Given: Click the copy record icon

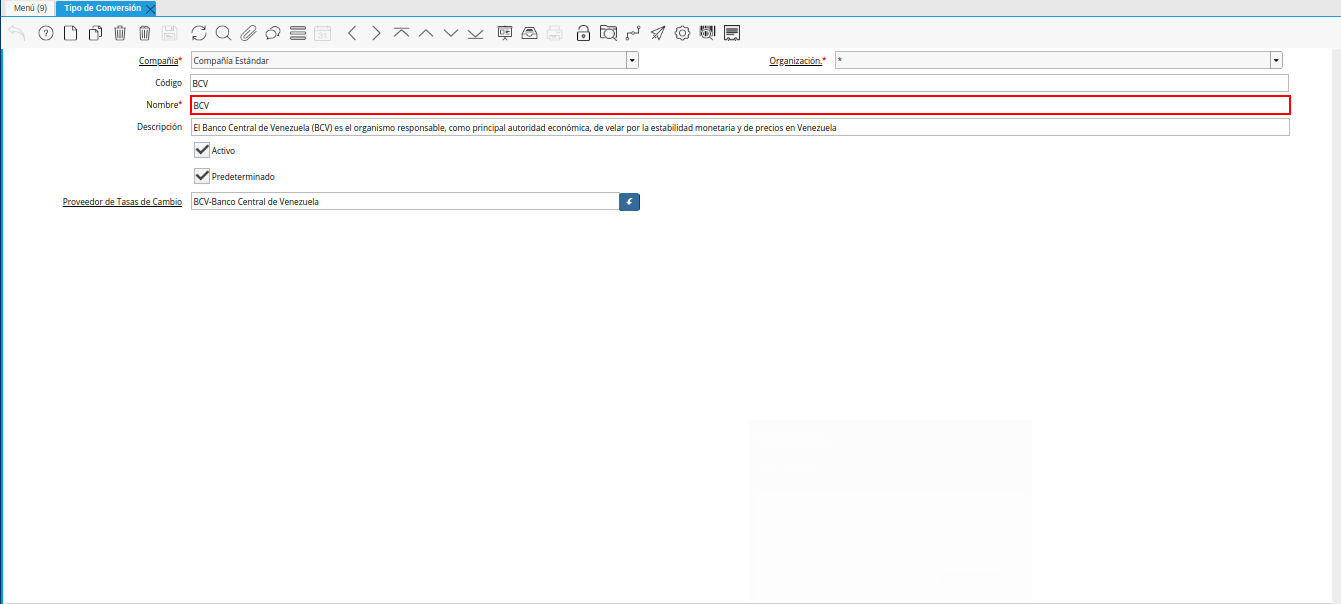Looking at the screenshot, I should [x=95, y=33].
